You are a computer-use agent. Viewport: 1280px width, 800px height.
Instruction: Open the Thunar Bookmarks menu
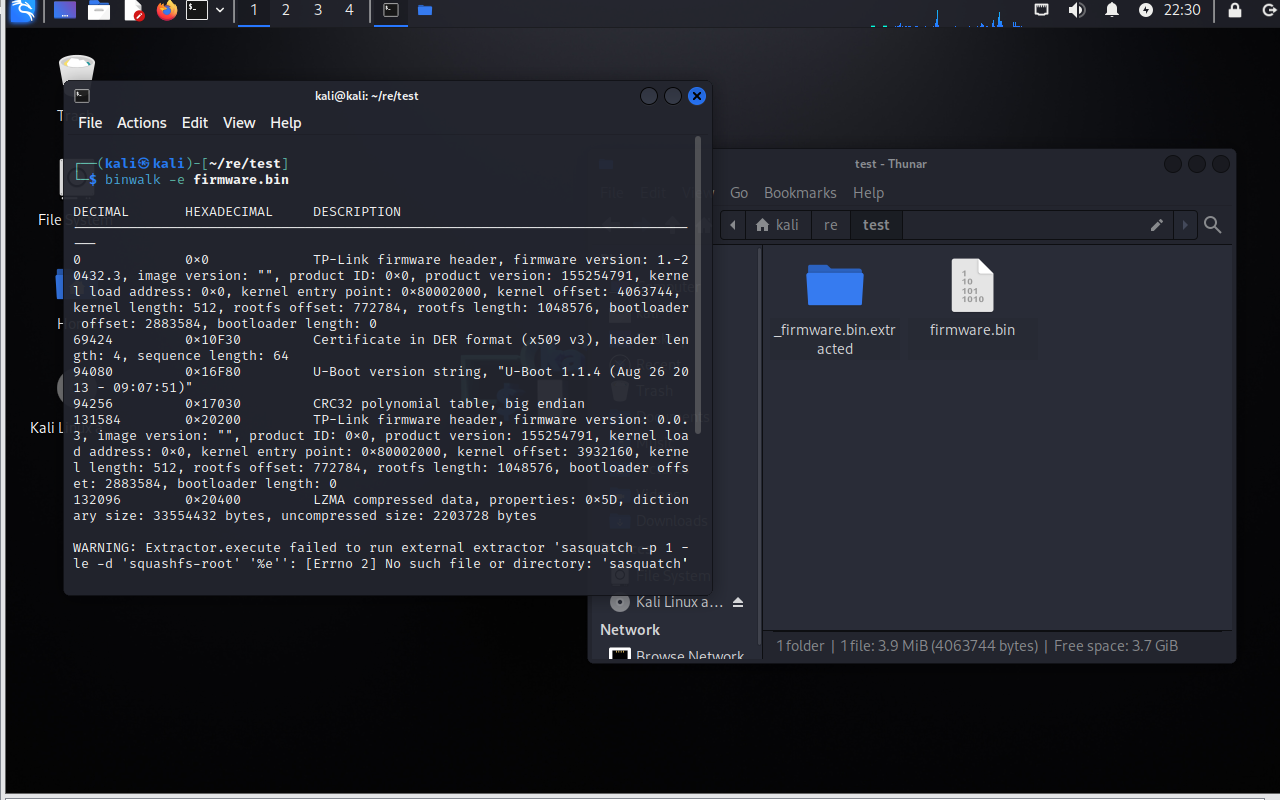[x=800, y=193]
